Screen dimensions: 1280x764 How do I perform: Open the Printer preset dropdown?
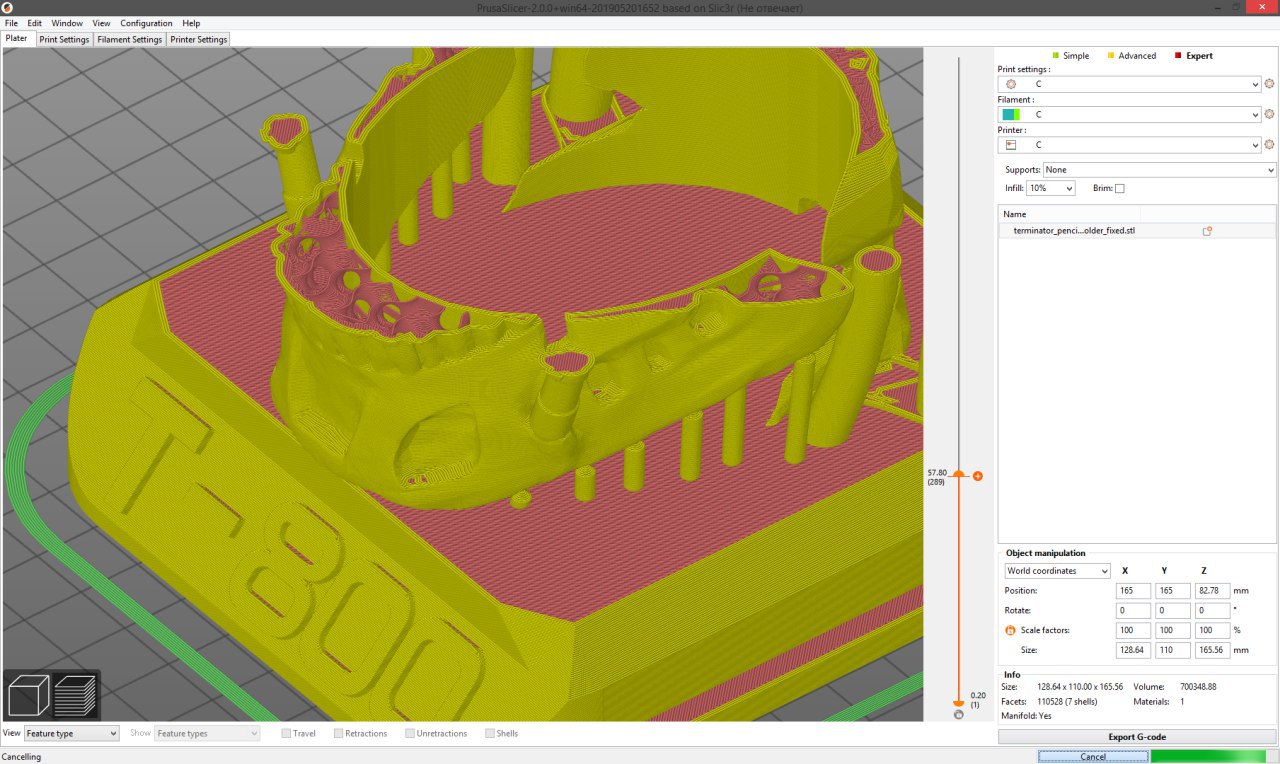[x=1130, y=145]
